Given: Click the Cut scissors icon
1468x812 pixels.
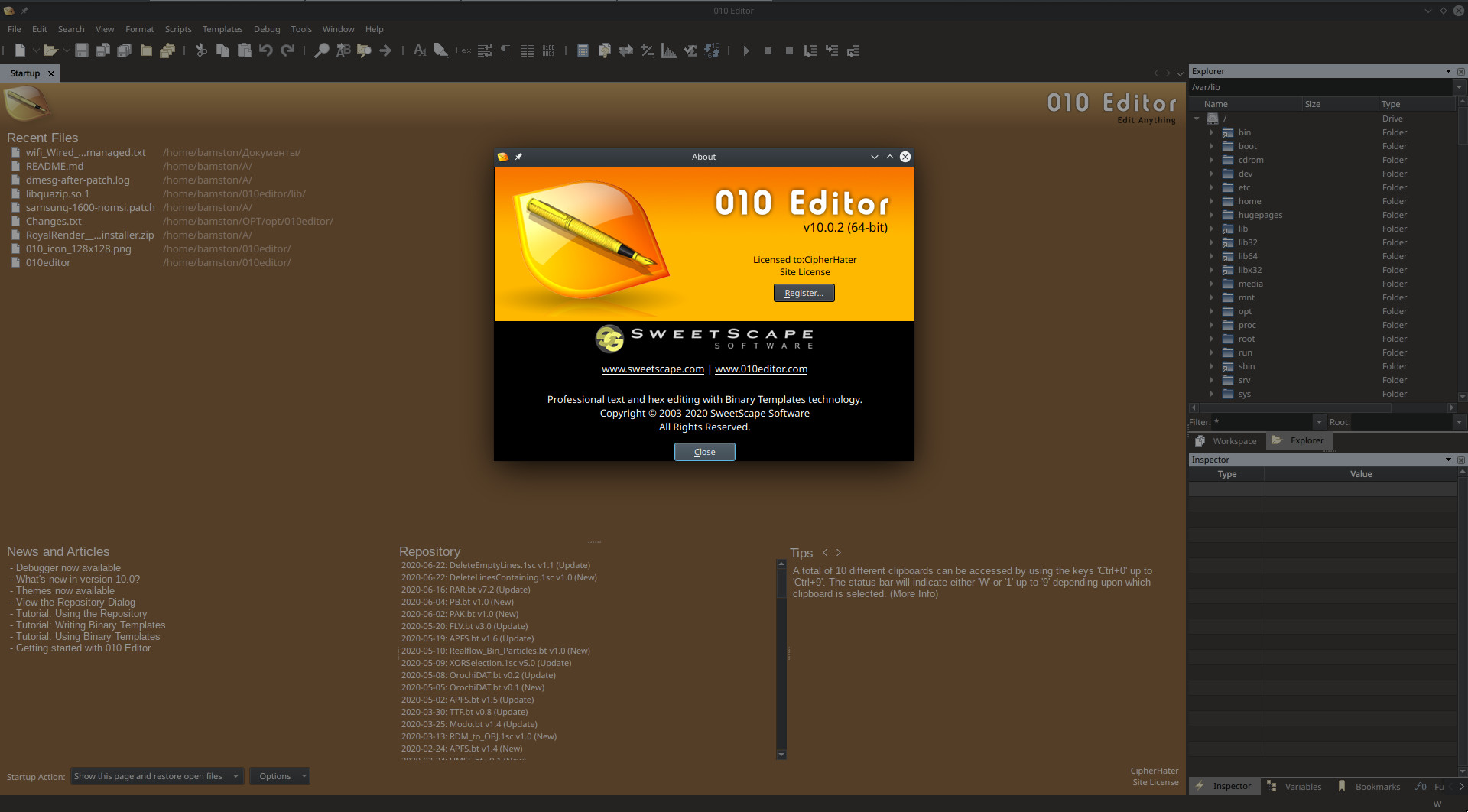Looking at the screenshot, I should tap(201, 50).
